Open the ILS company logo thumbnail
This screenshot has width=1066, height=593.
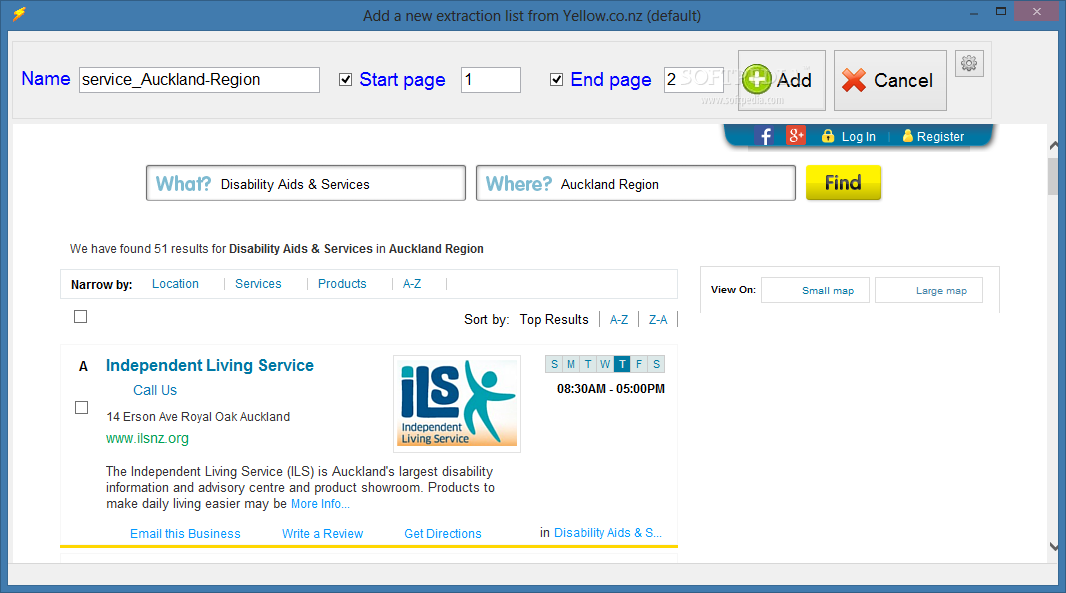click(x=457, y=403)
